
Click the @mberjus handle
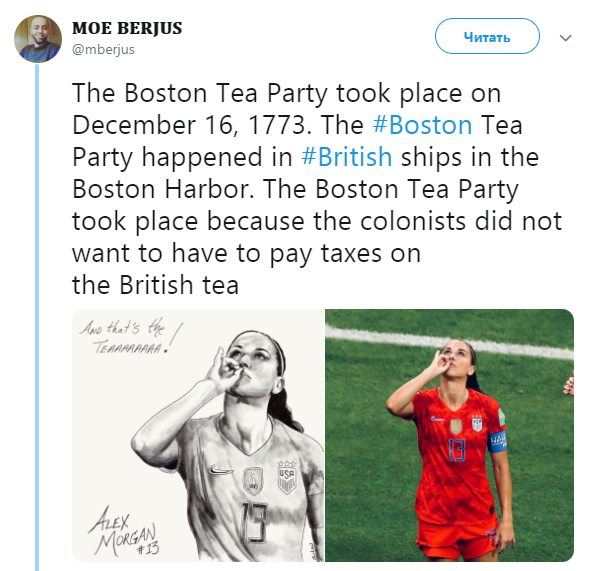pyautogui.click(x=103, y=48)
